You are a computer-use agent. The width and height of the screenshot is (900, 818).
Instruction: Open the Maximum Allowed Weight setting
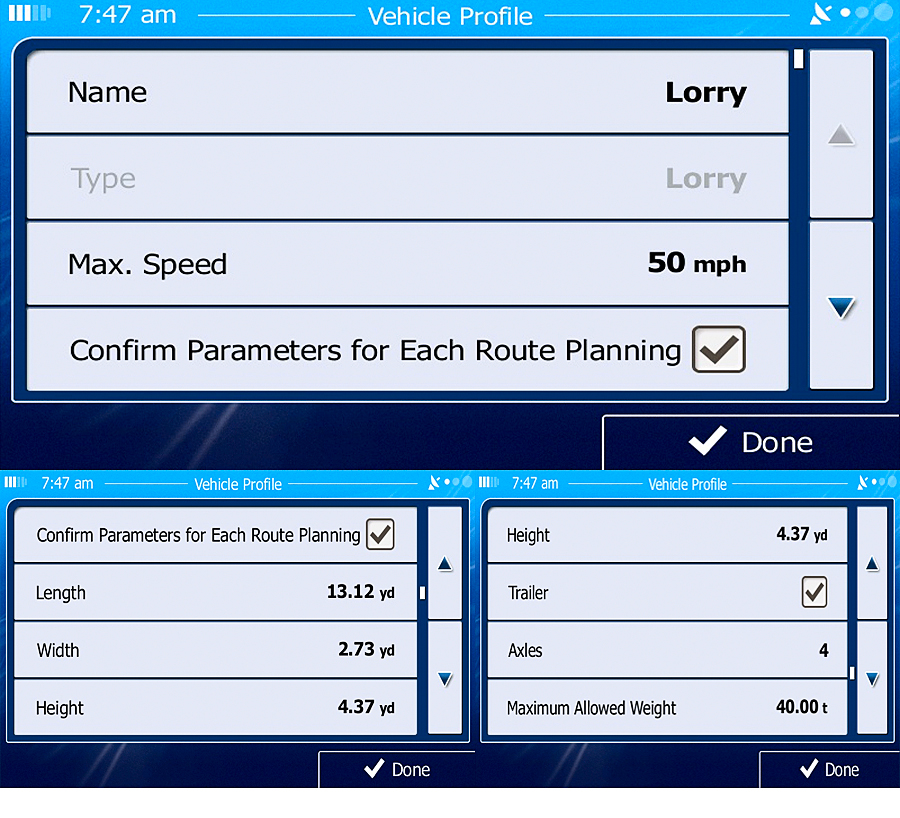[x=664, y=708]
